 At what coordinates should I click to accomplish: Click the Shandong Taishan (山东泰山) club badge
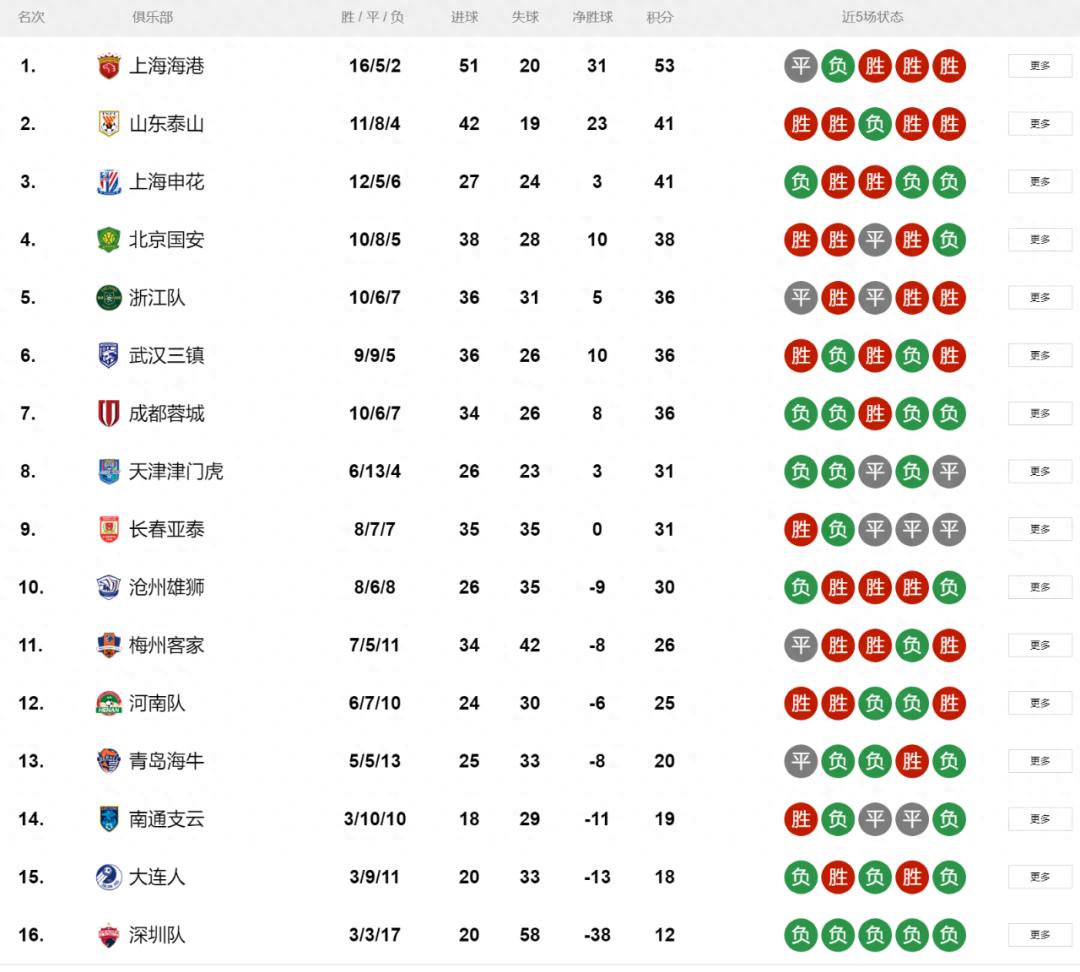(x=108, y=124)
